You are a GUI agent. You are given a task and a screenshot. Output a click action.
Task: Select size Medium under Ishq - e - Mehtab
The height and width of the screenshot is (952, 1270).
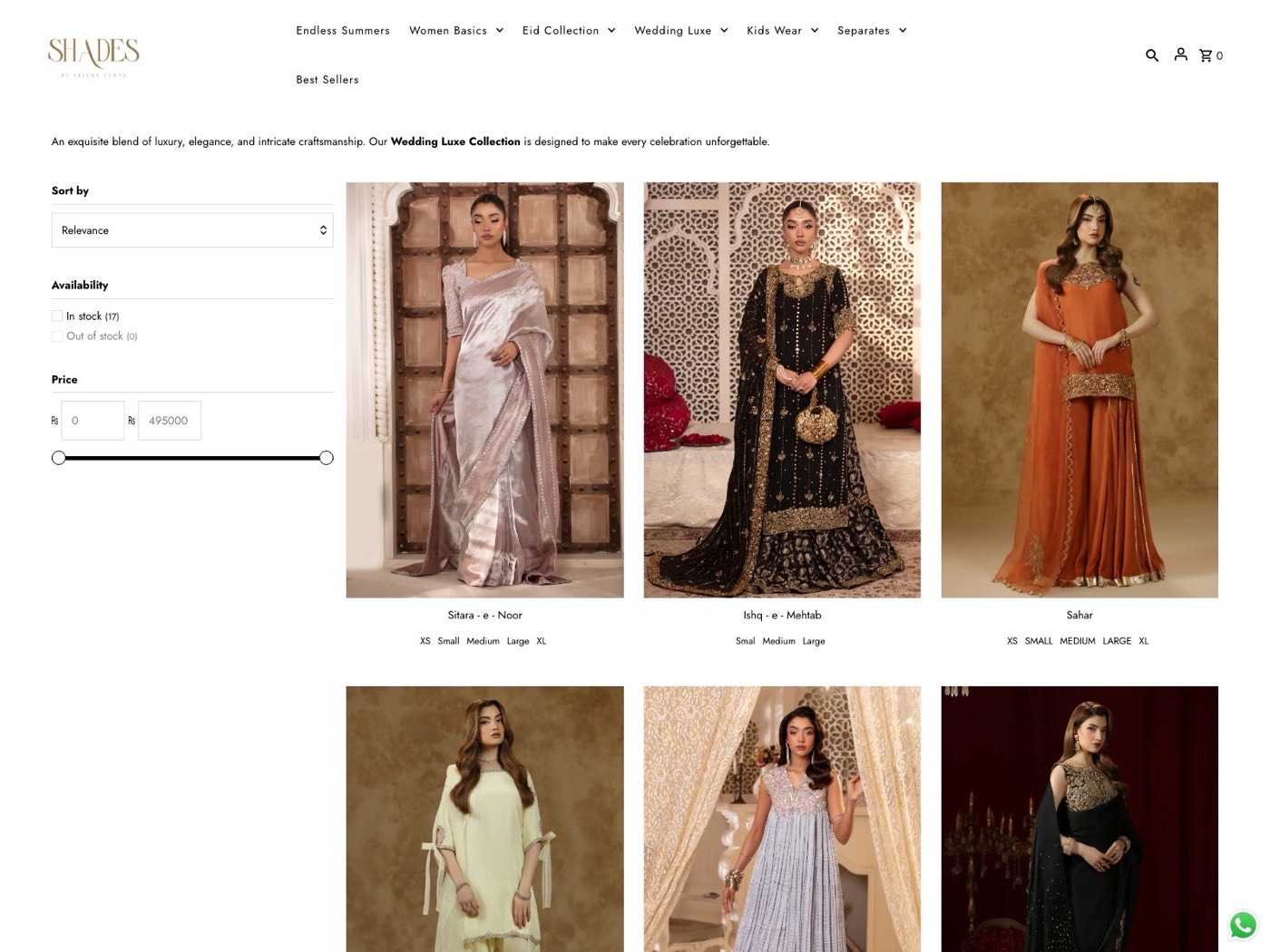pyautogui.click(x=778, y=641)
